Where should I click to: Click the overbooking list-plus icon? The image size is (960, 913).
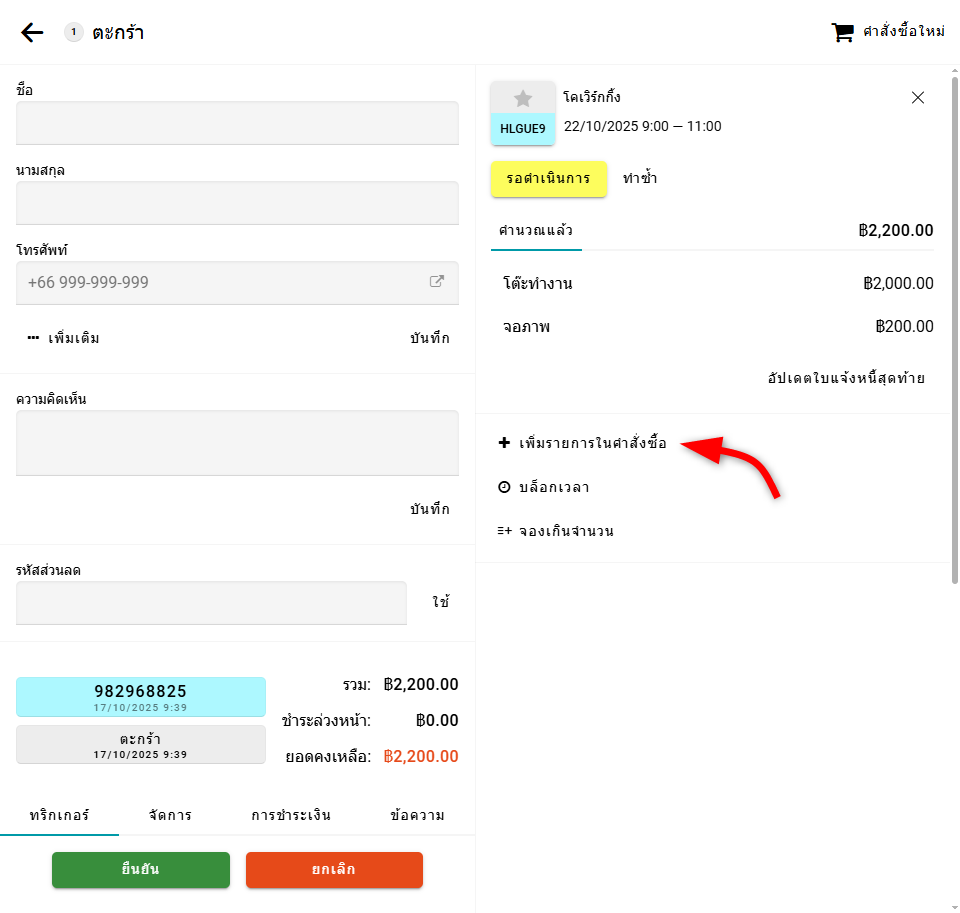[504, 531]
